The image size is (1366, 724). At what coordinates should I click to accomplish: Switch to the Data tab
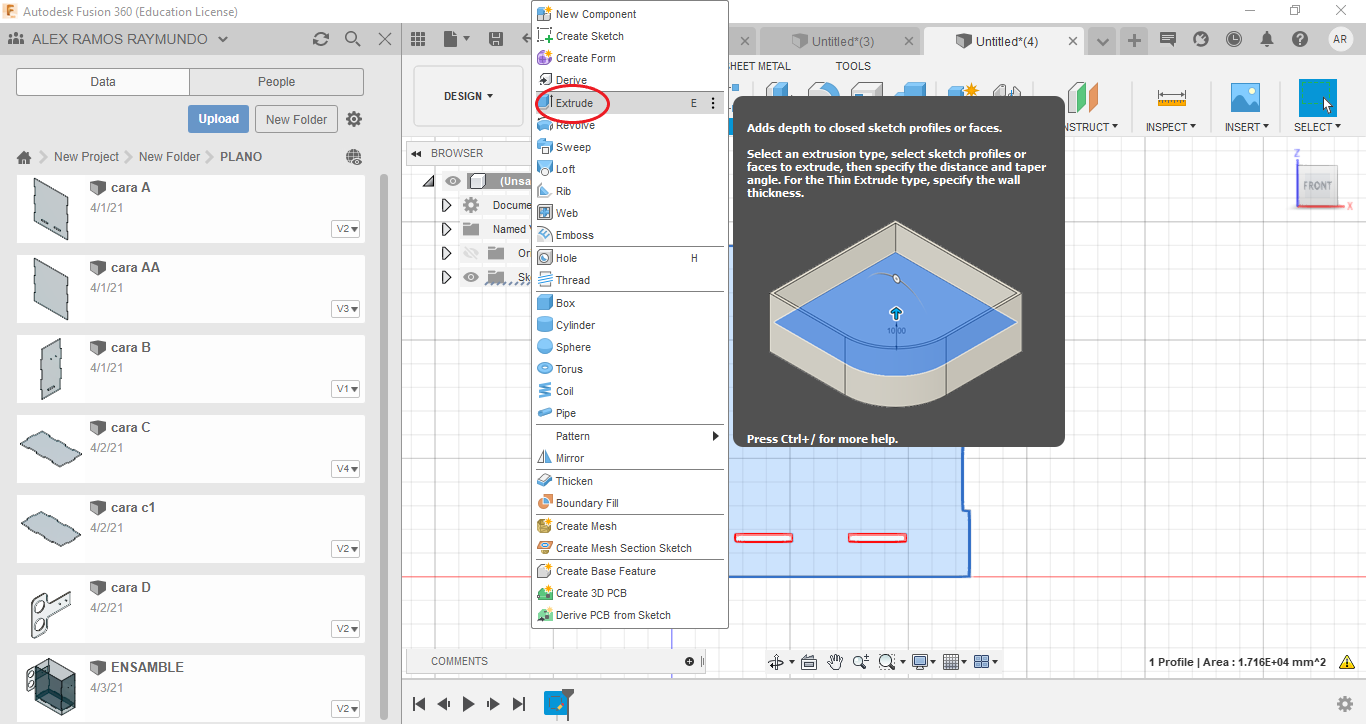(x=103, y=82)
